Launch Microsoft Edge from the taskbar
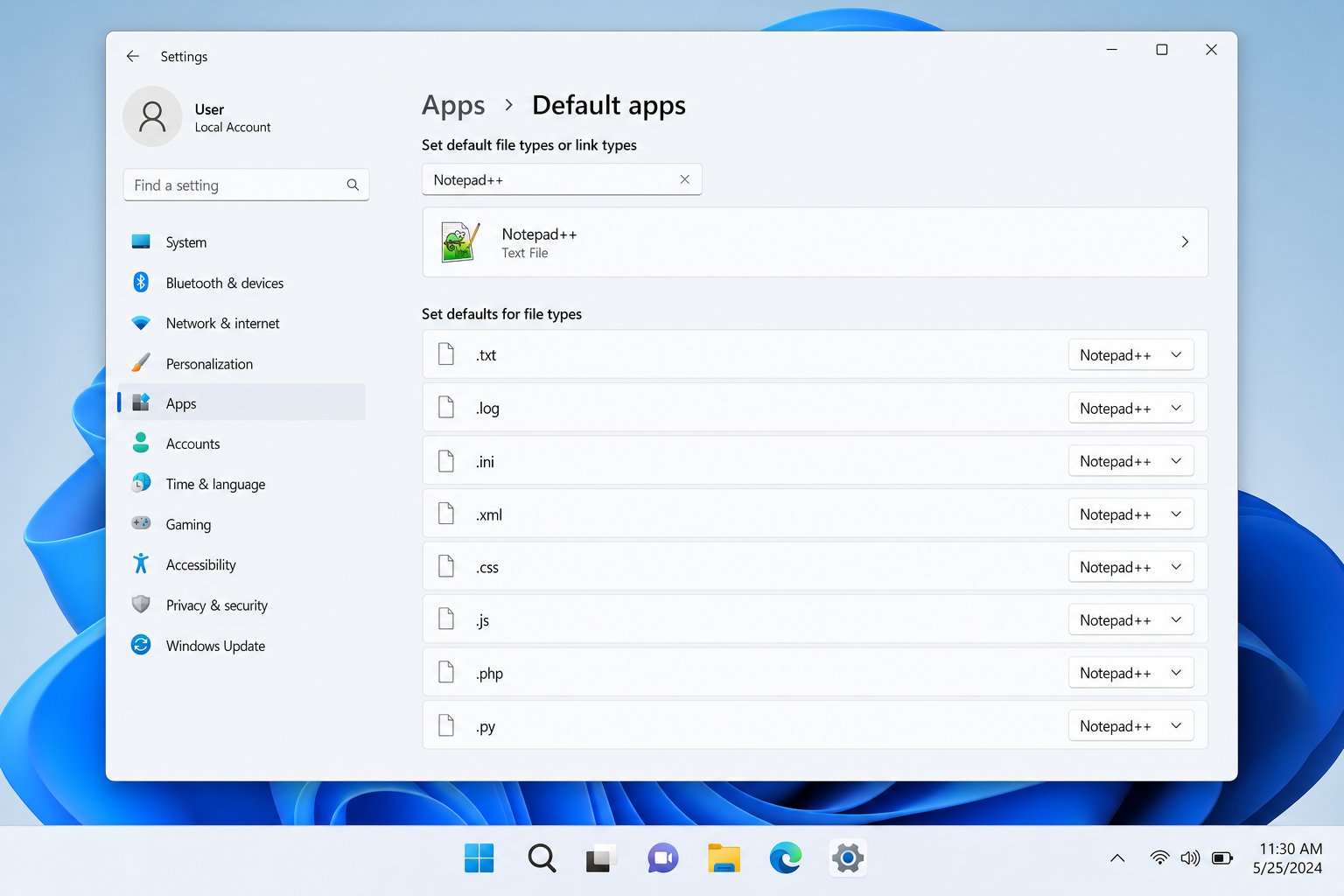Screen dimensions: 1344x896 point(786,858)
